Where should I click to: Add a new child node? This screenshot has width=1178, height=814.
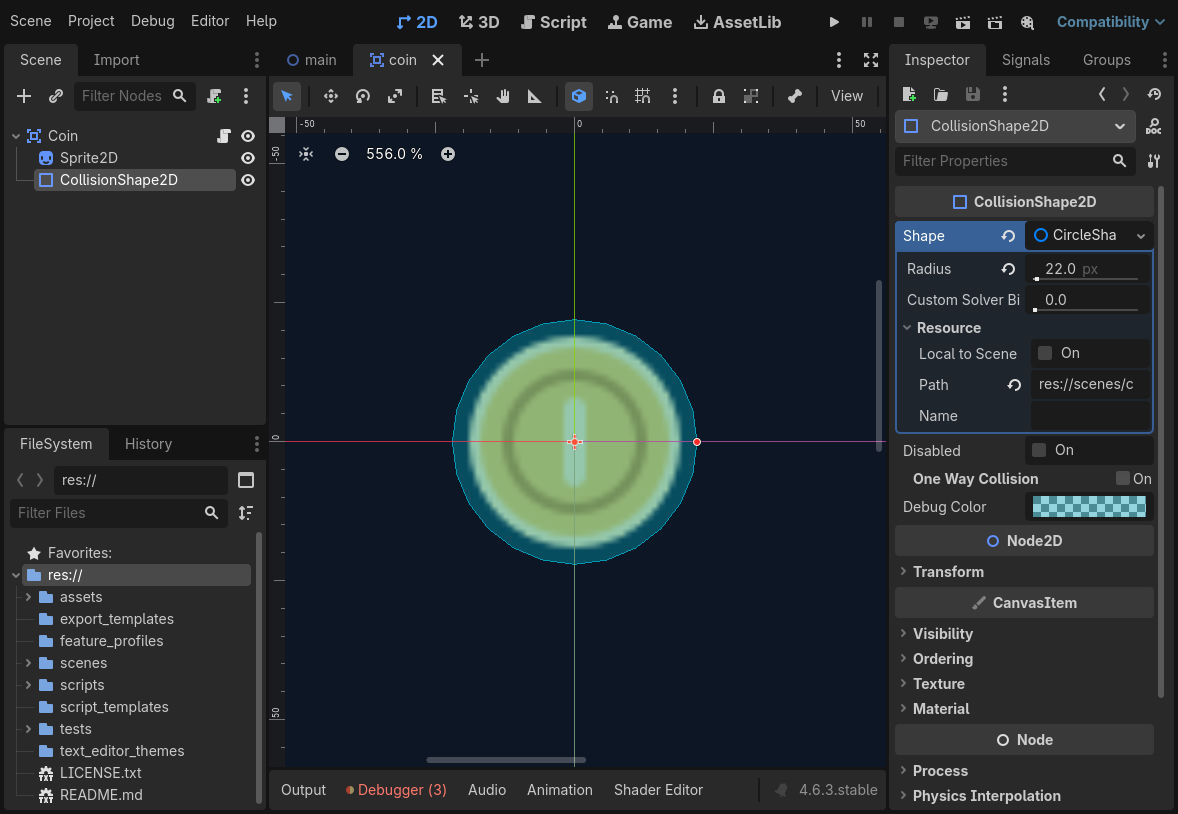click(24, 96)
